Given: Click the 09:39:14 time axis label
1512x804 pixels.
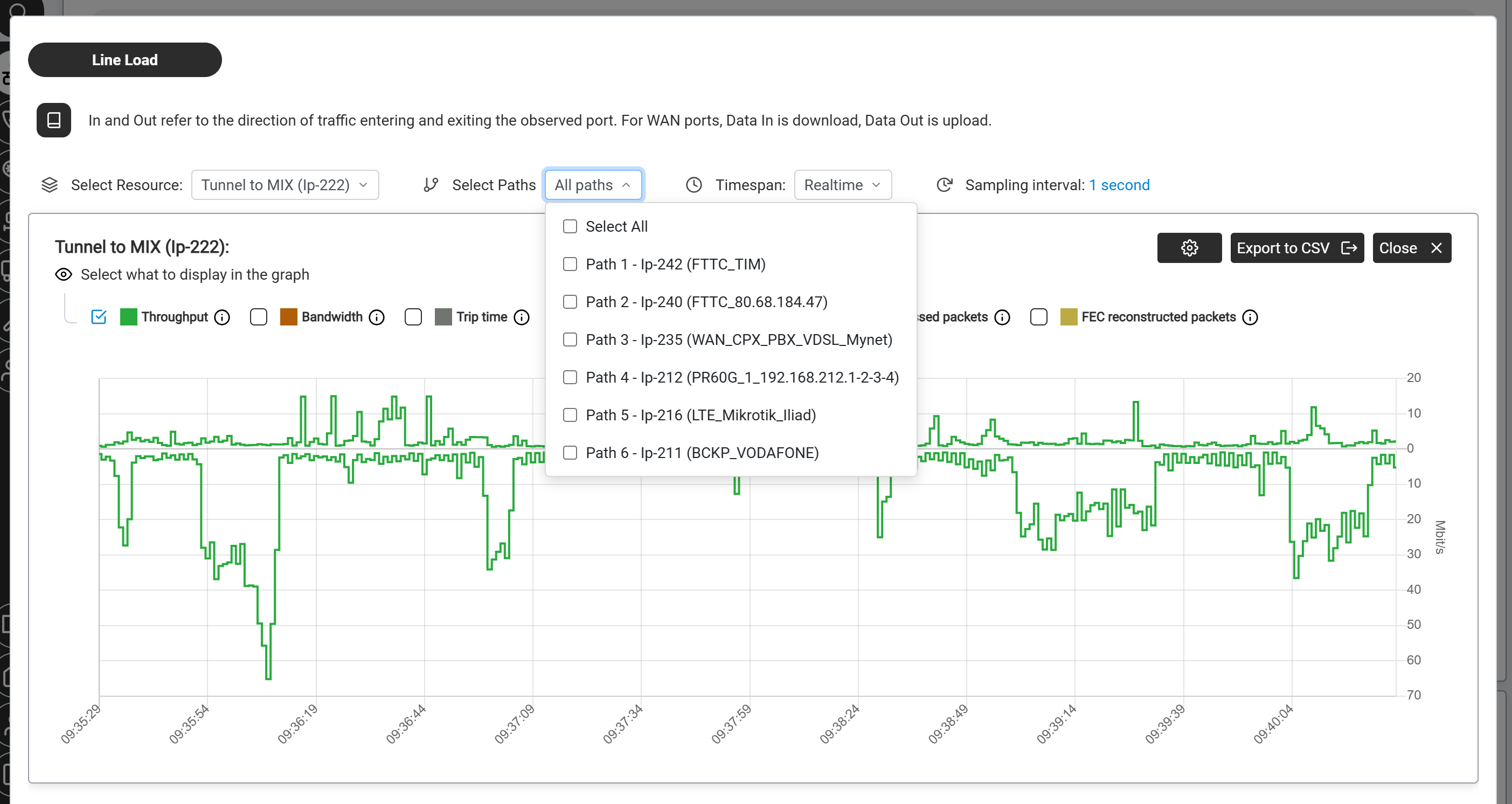Looking at the screenshot, I should tap(1057, 724).
